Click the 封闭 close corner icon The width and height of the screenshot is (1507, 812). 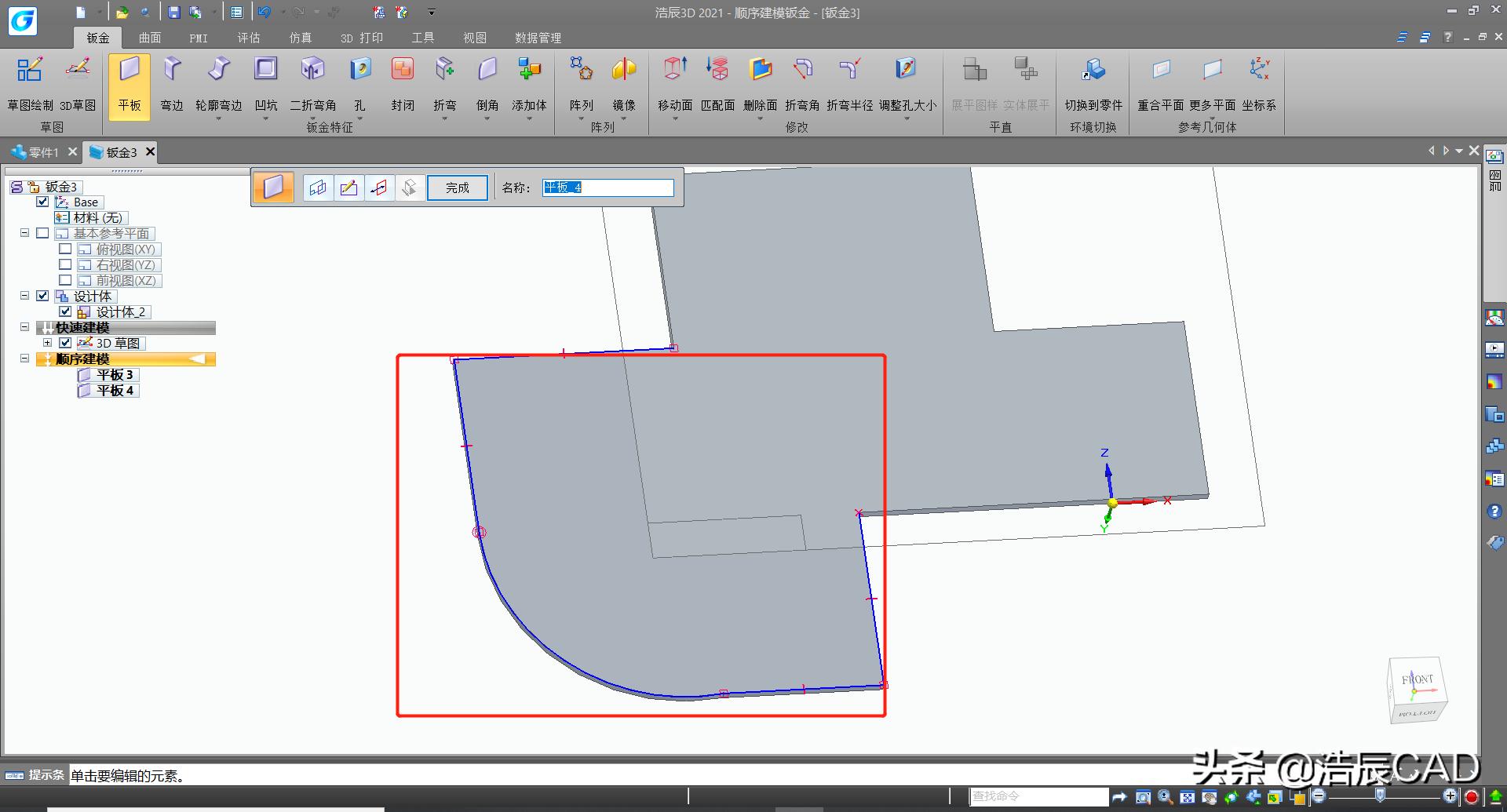coord(403,71)
